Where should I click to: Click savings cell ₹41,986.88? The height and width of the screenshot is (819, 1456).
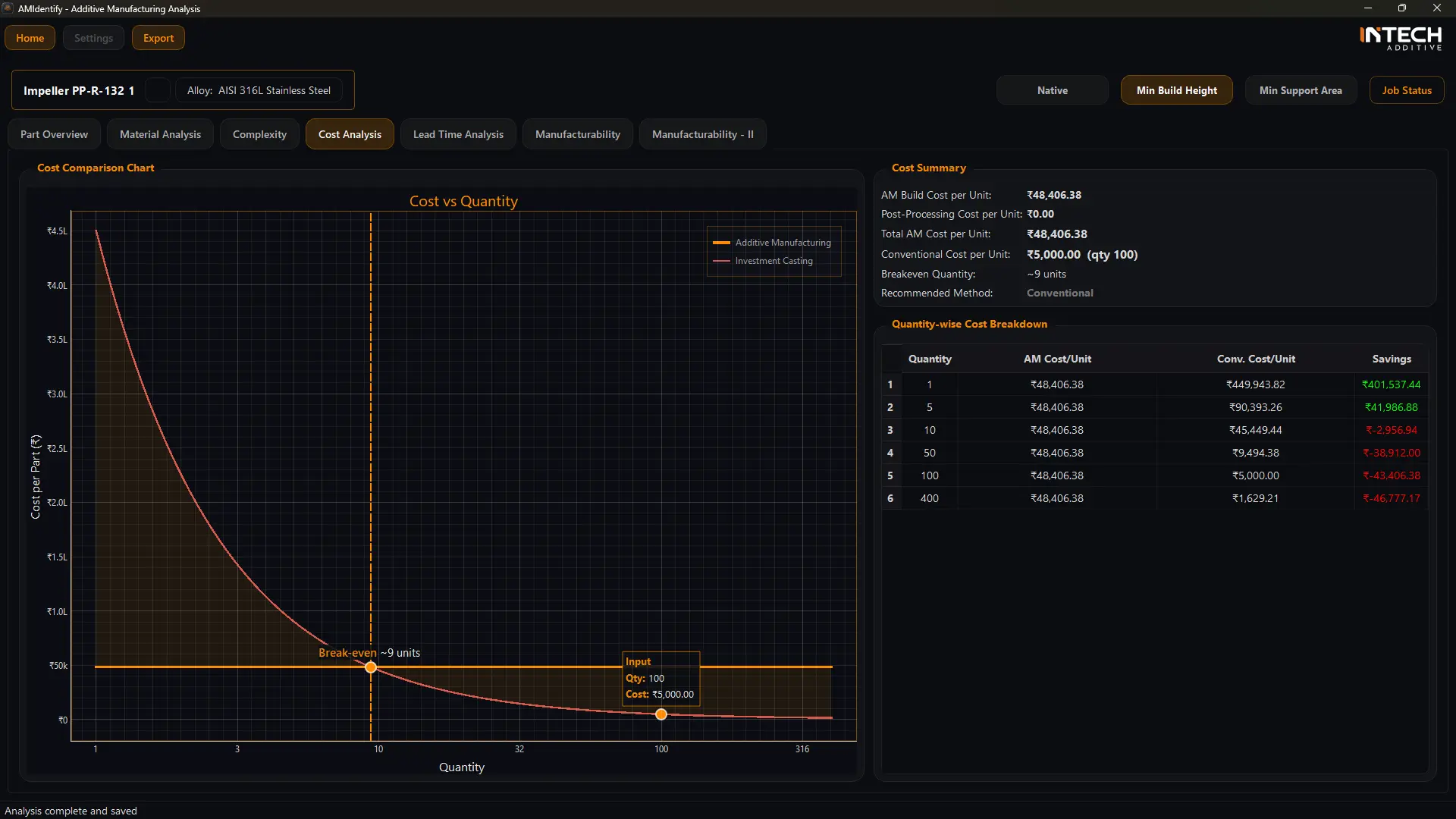coord(1392,407)
